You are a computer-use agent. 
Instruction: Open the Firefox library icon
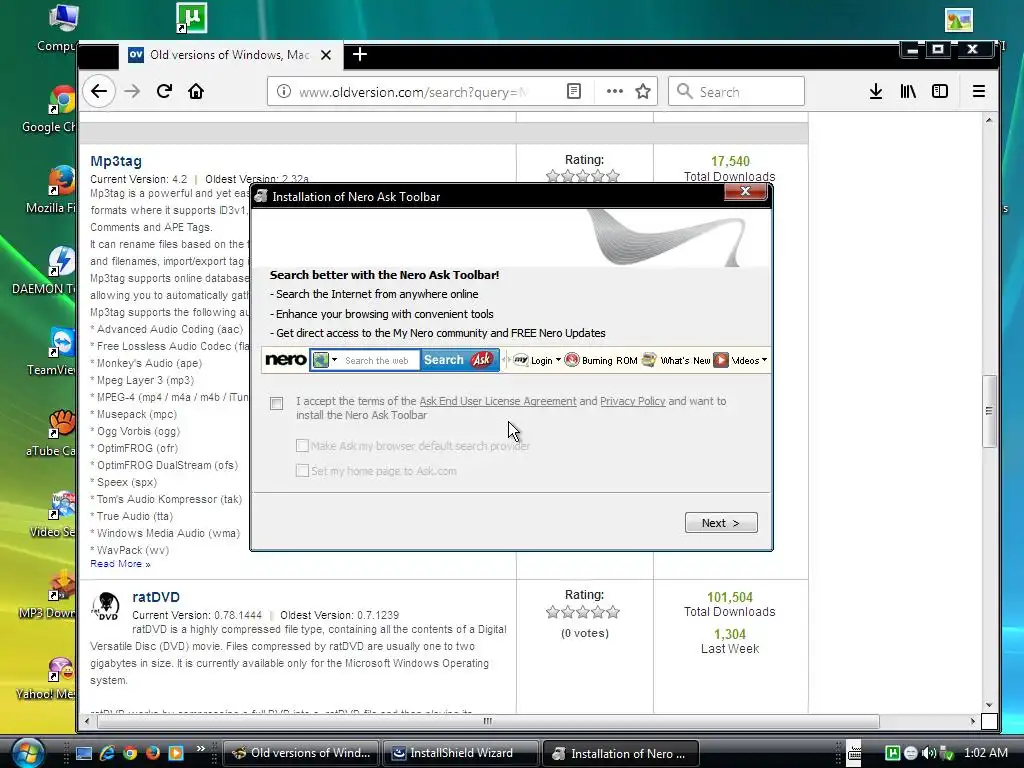tap(908, 91)
